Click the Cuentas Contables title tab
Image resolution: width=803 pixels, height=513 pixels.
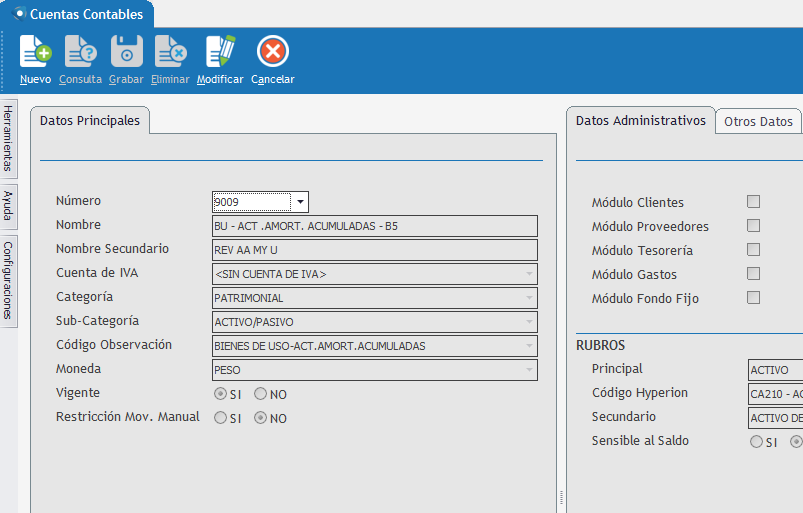click(77, 14)
